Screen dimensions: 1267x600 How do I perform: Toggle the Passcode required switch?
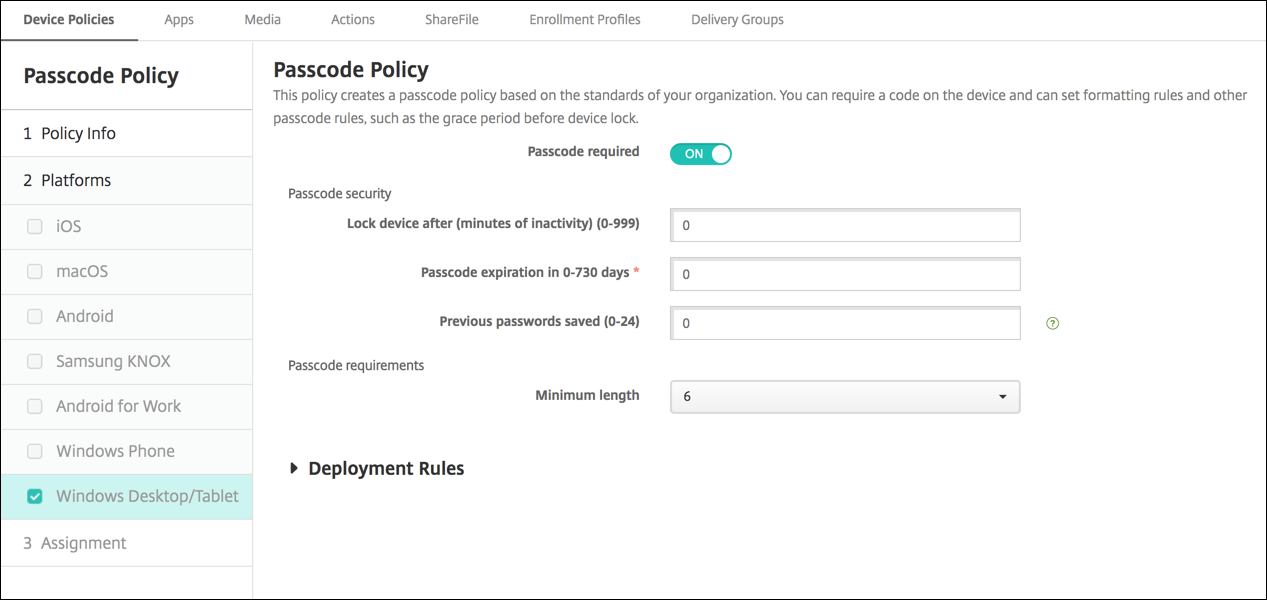pos(701,154)
